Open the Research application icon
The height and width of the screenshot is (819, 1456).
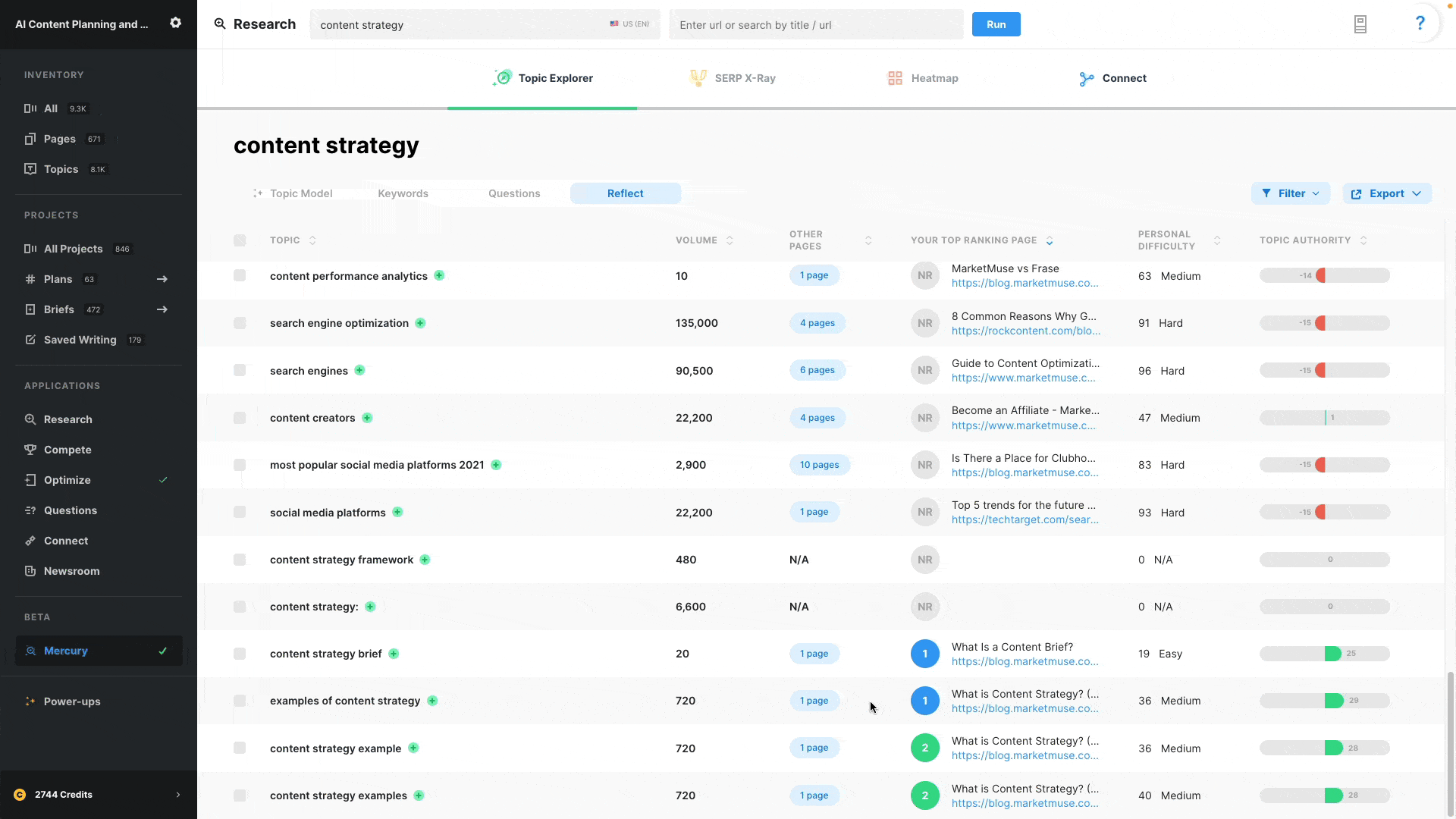[29, 419]
